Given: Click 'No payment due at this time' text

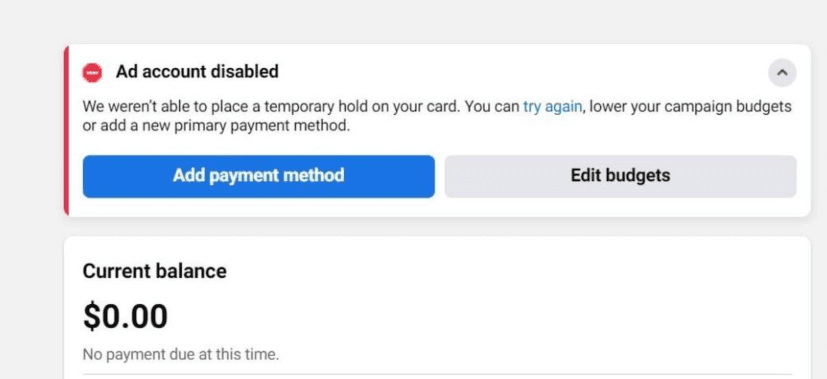Looking at the screenshot, I should point(180,354).
